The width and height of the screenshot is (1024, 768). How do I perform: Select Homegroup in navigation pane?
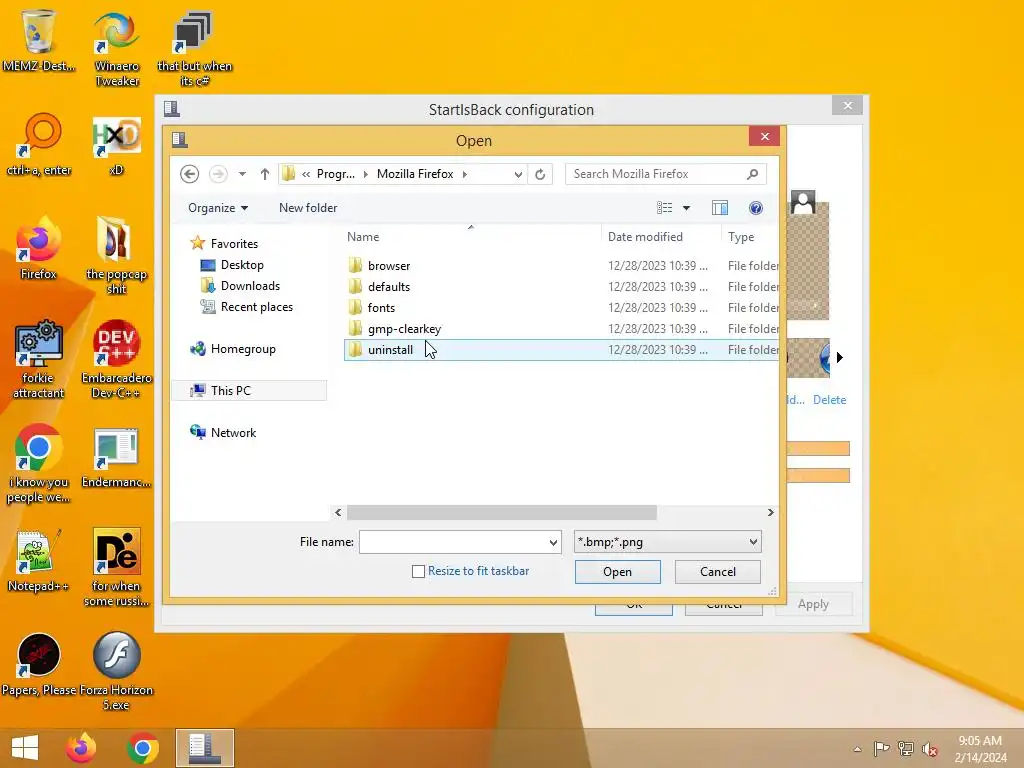(x=243, y=349)
